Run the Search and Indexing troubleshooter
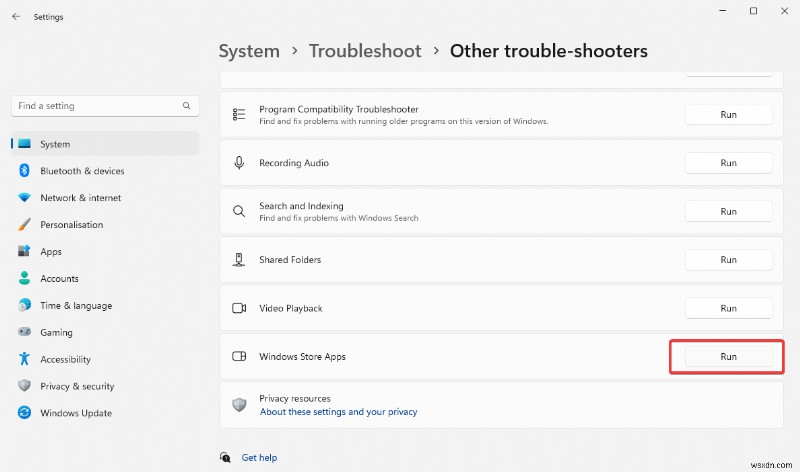 729,211
